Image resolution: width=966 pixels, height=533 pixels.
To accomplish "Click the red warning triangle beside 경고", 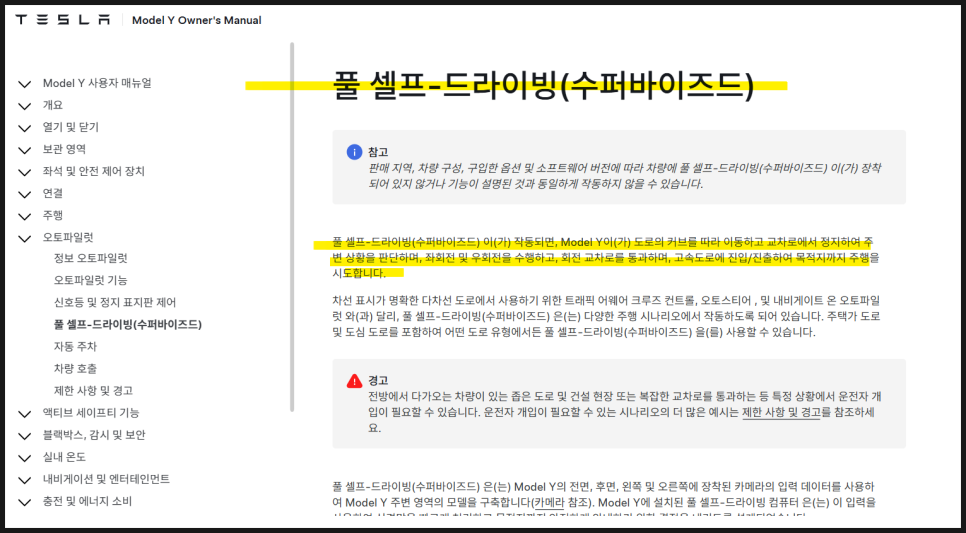I will (x=354, y=381).
